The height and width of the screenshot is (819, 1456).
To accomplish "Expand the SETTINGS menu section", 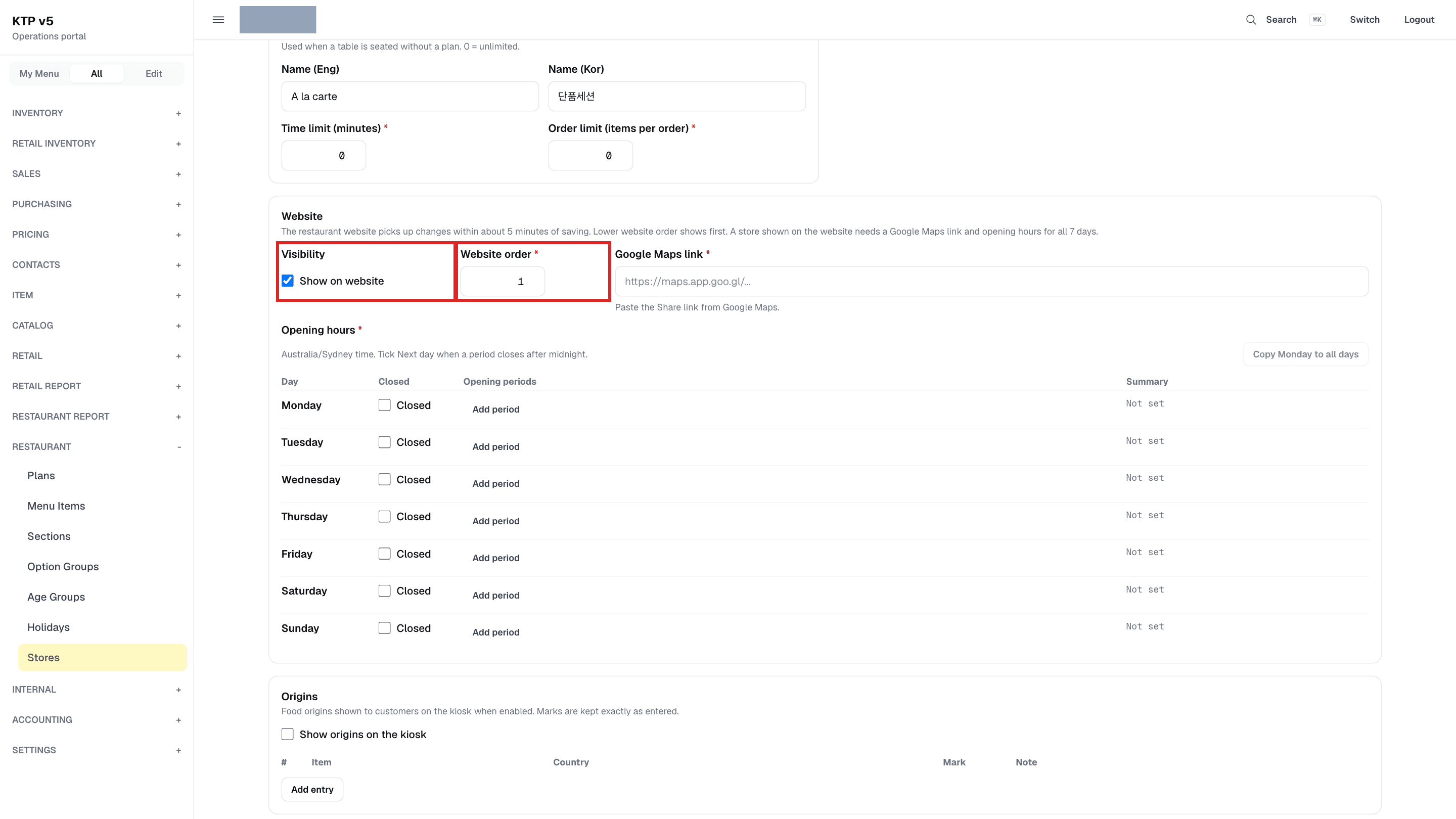I will coord(97,750).
